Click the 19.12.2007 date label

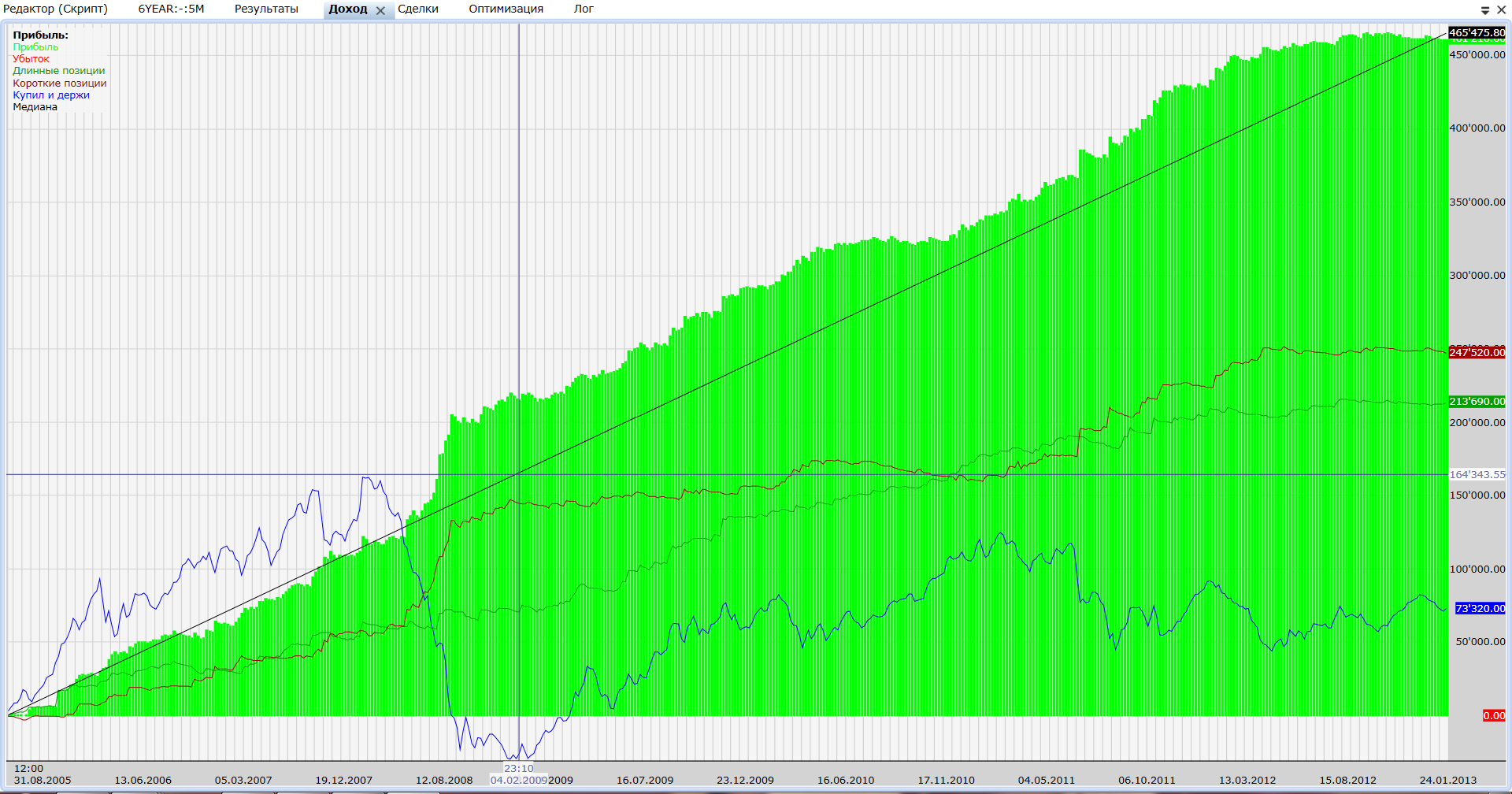(x=343, y=781)
